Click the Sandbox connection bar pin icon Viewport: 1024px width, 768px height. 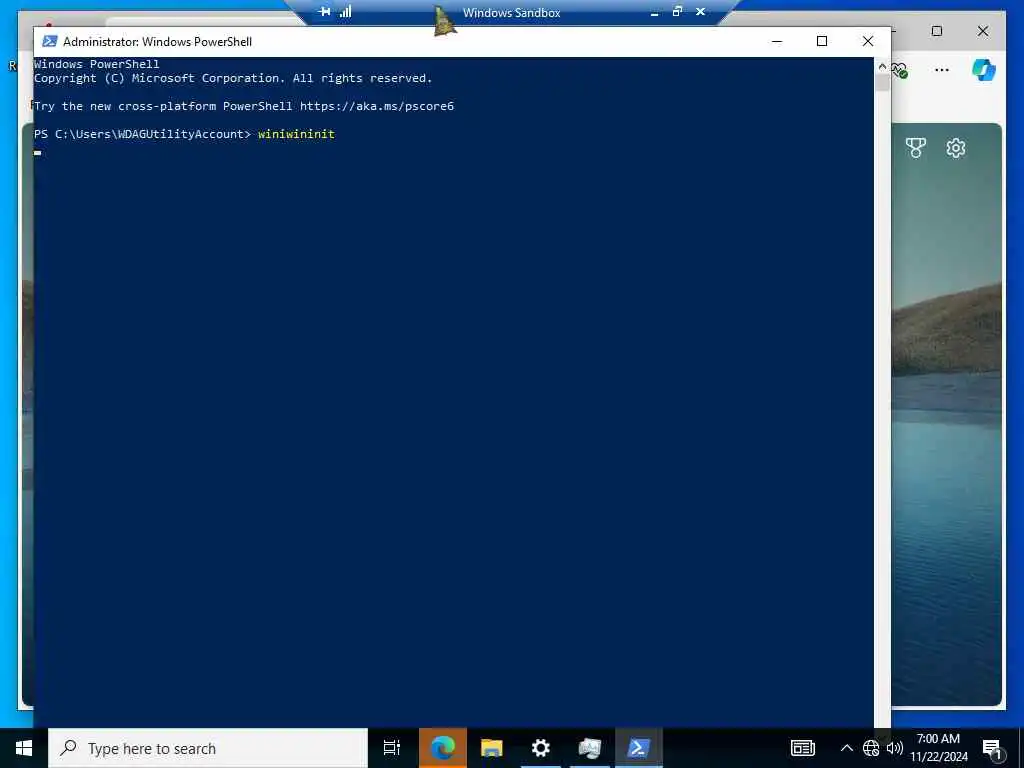tap(324, 12)
